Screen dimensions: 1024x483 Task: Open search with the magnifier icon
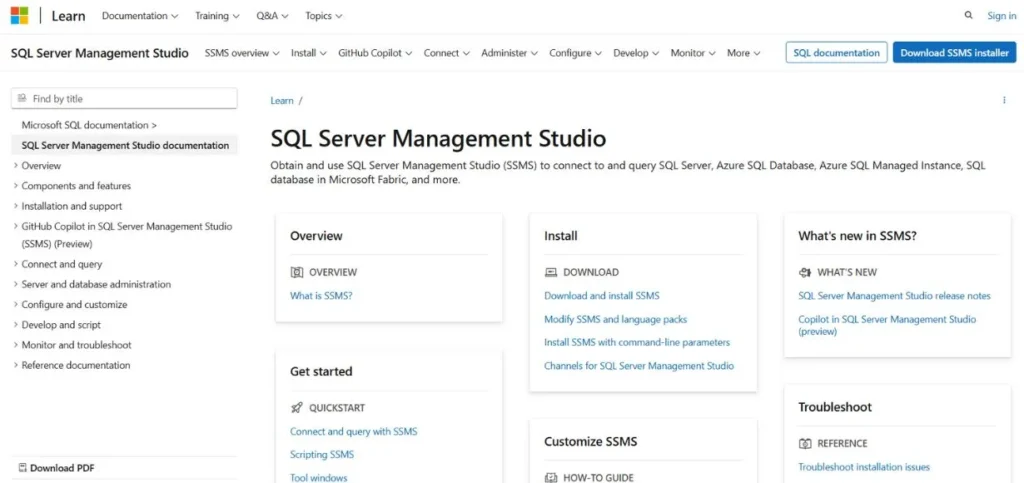(x=968, y=16)
